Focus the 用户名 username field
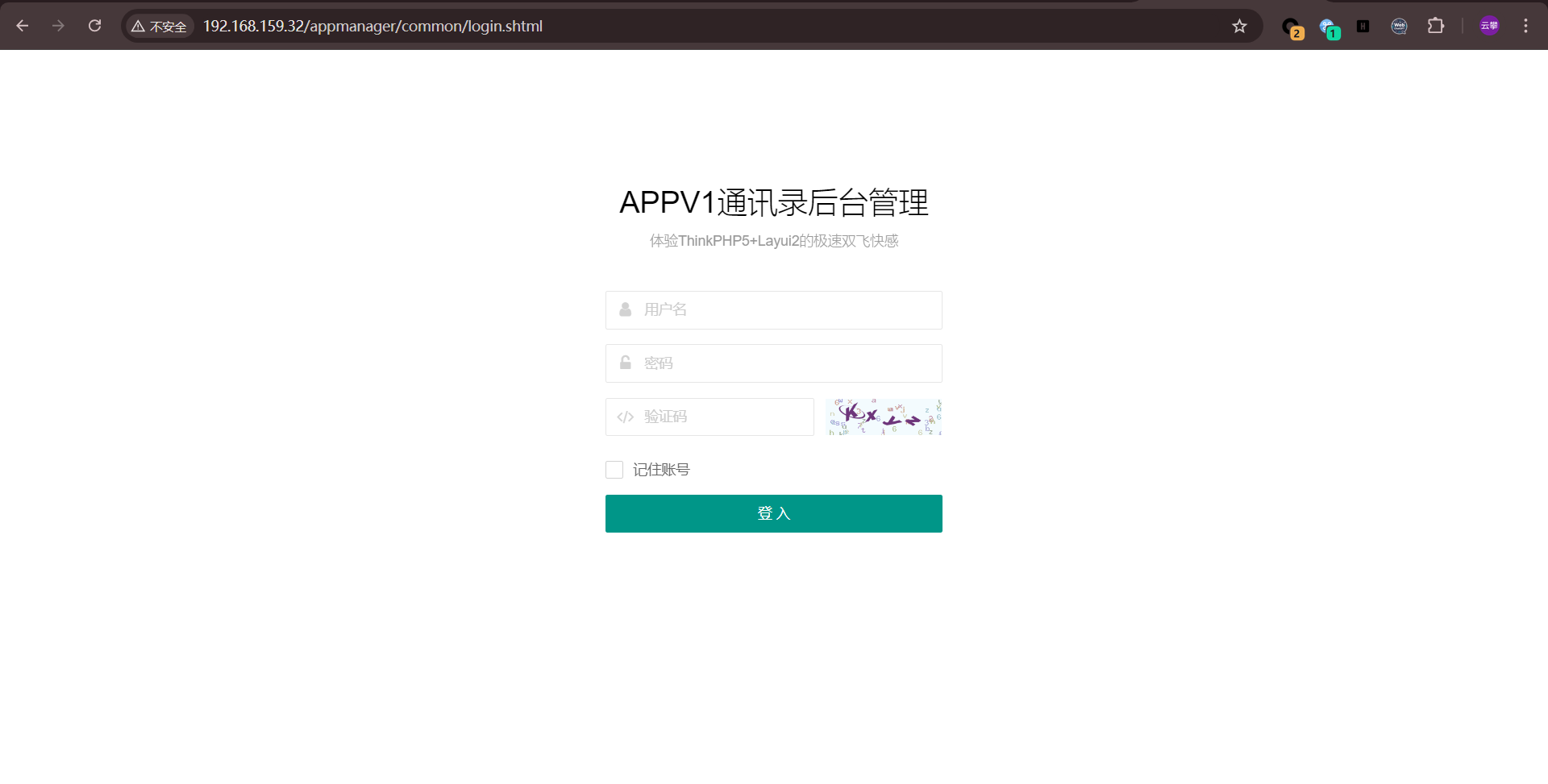Image resolution: width=1548 pixels, height=784 pixels. click(774, 310)
